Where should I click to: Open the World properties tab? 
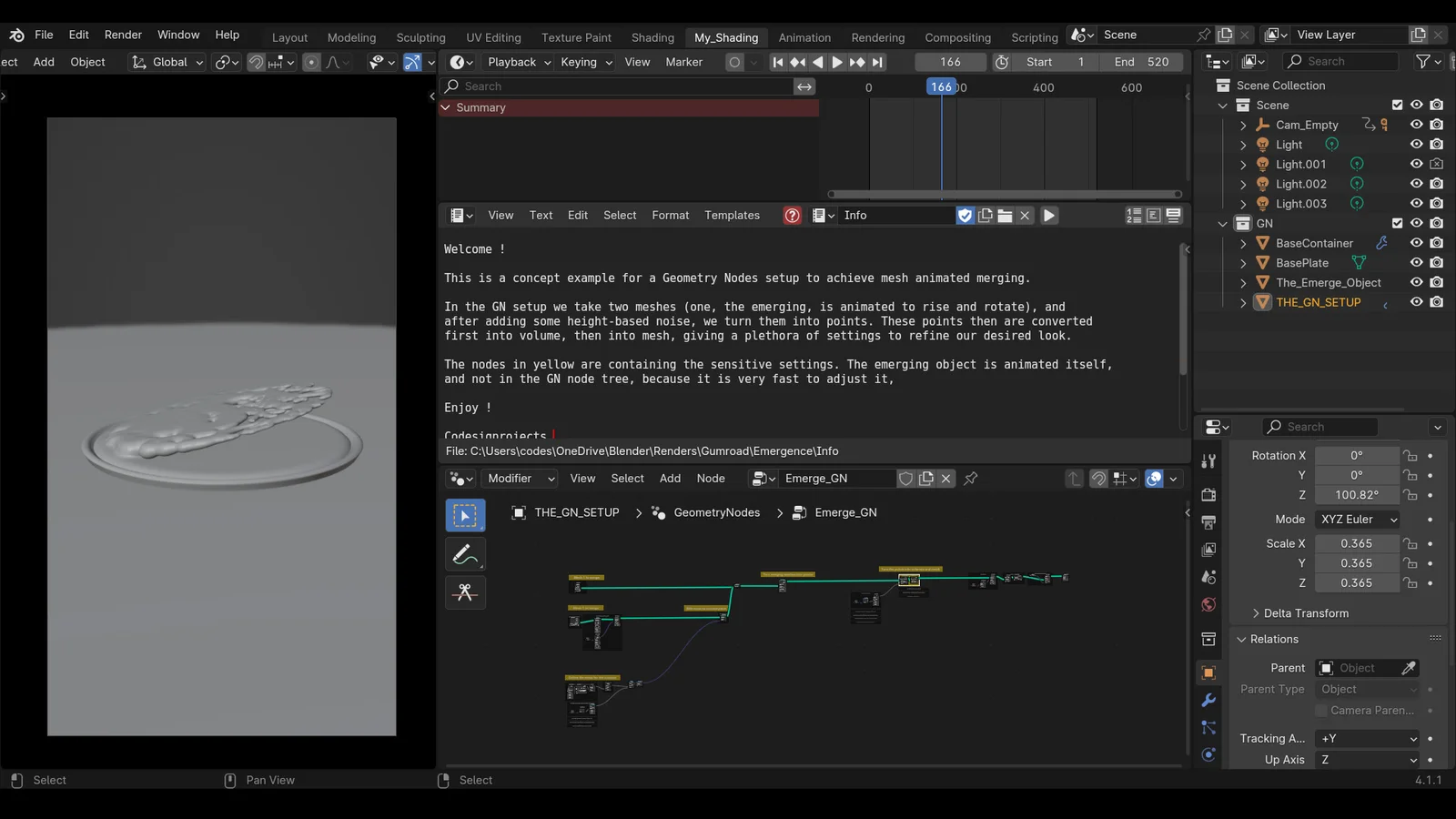coord(1208,604)
